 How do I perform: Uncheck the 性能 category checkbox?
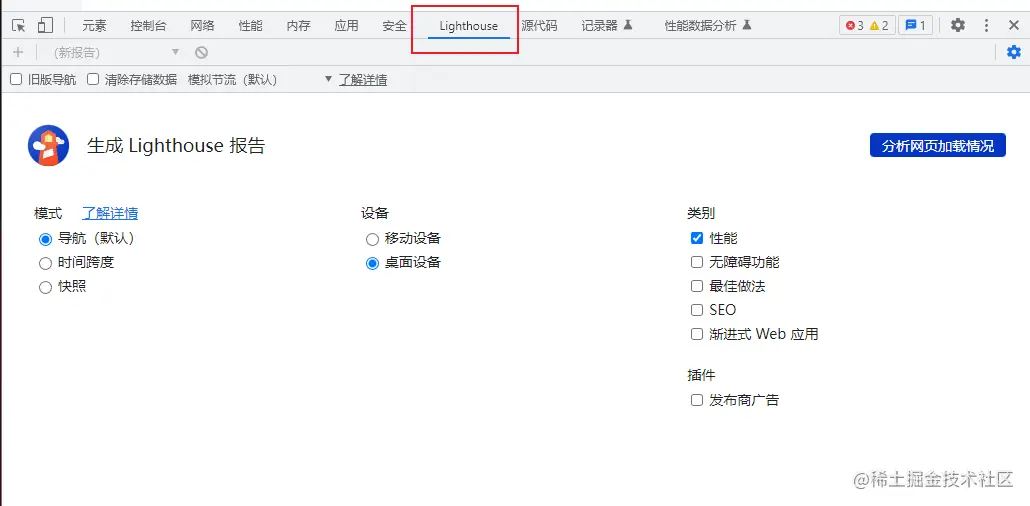(697, 238)
